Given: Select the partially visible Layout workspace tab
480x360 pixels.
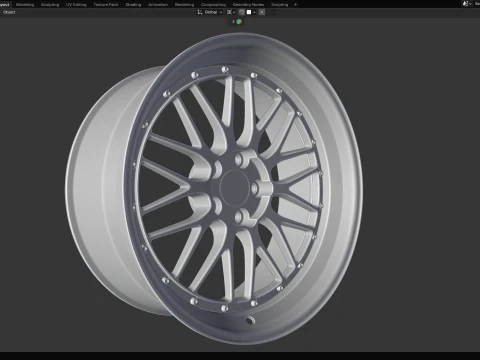Looking at the screenshot, I should pyautogui.click(x=5, y=5).
